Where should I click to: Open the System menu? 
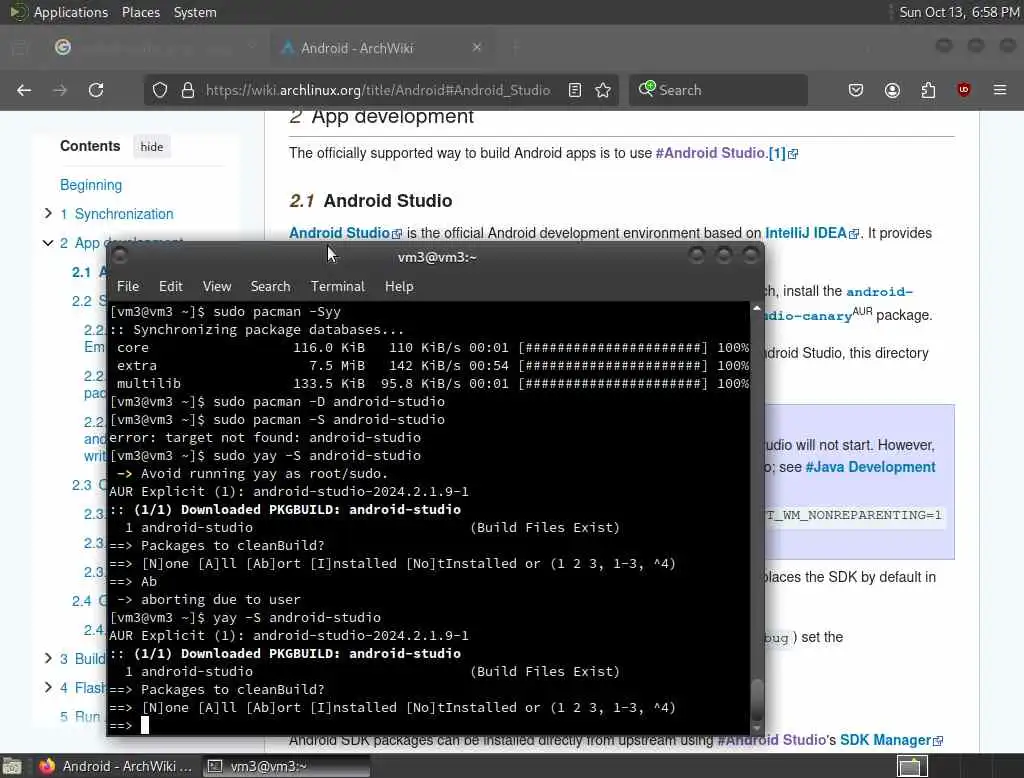coord(195,12)
